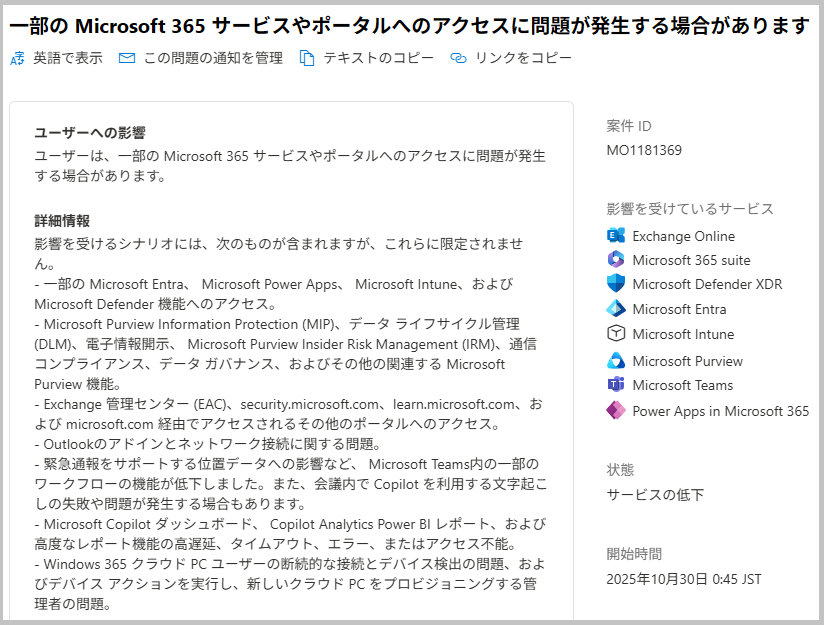This screenshot has height=625, width=825.
Task: Select the Exchange Online service name
Action: tap(683, 236)
